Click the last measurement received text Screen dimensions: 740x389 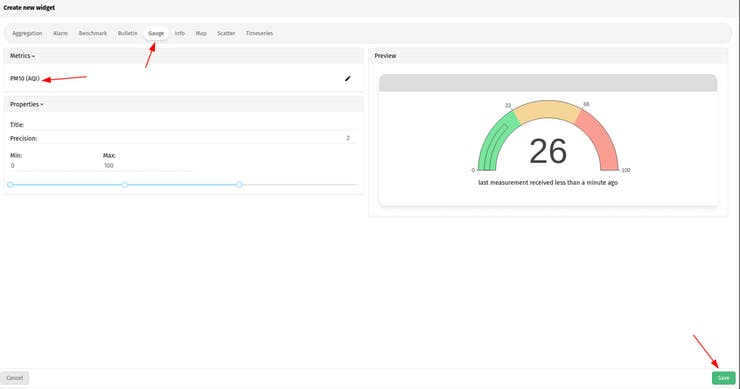click(548, 183)
